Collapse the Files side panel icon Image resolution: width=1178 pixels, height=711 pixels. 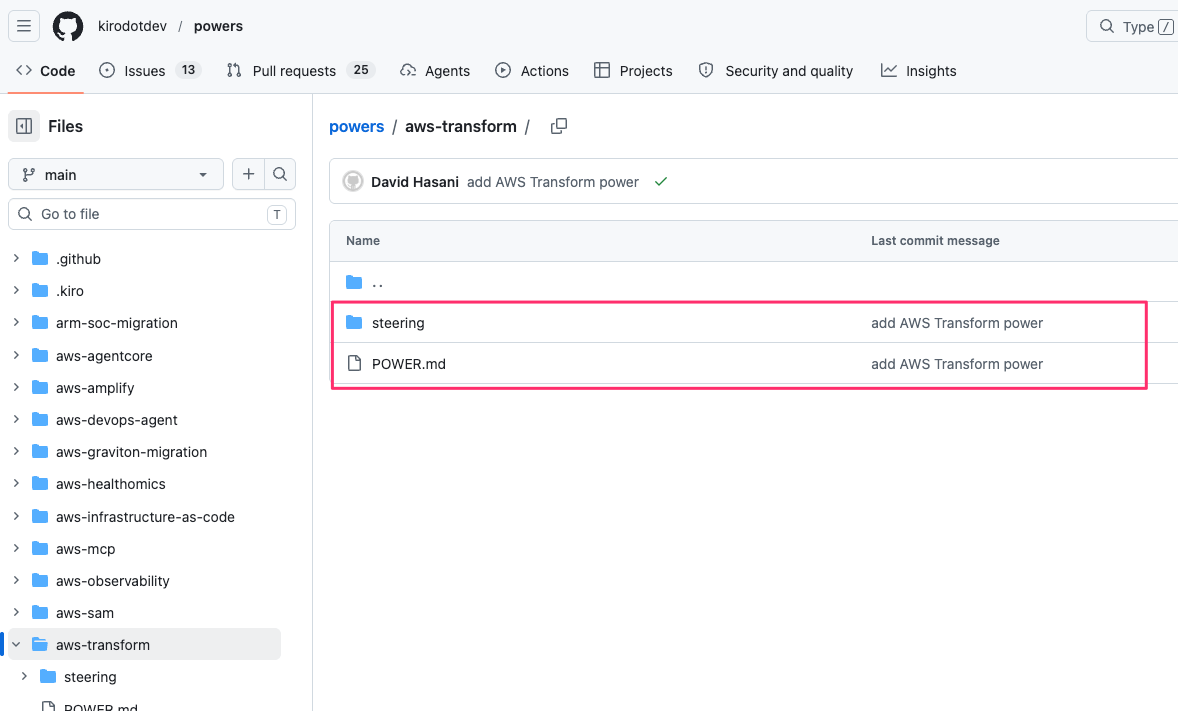pos(24,126)
